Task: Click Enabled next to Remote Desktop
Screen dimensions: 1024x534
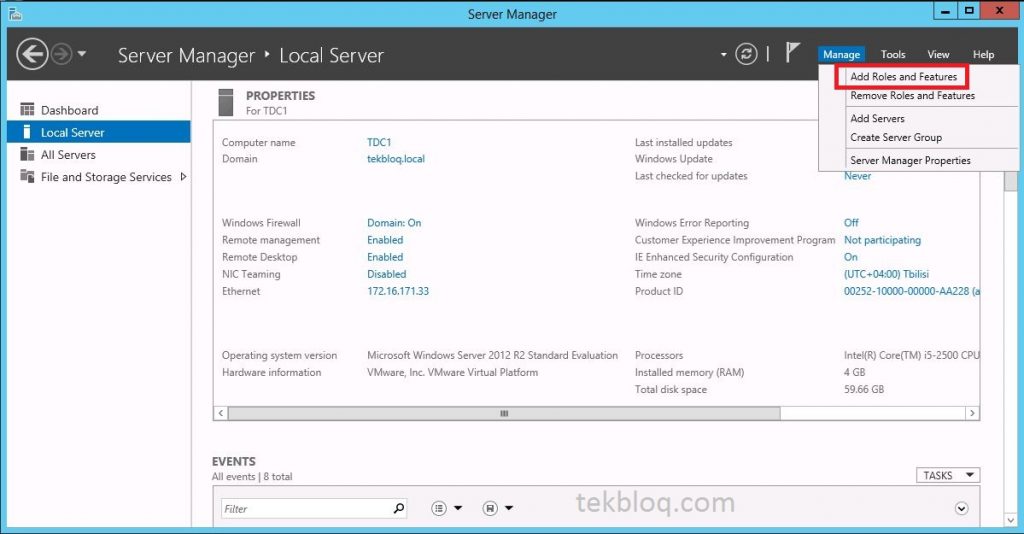Action: click(385, 257)
